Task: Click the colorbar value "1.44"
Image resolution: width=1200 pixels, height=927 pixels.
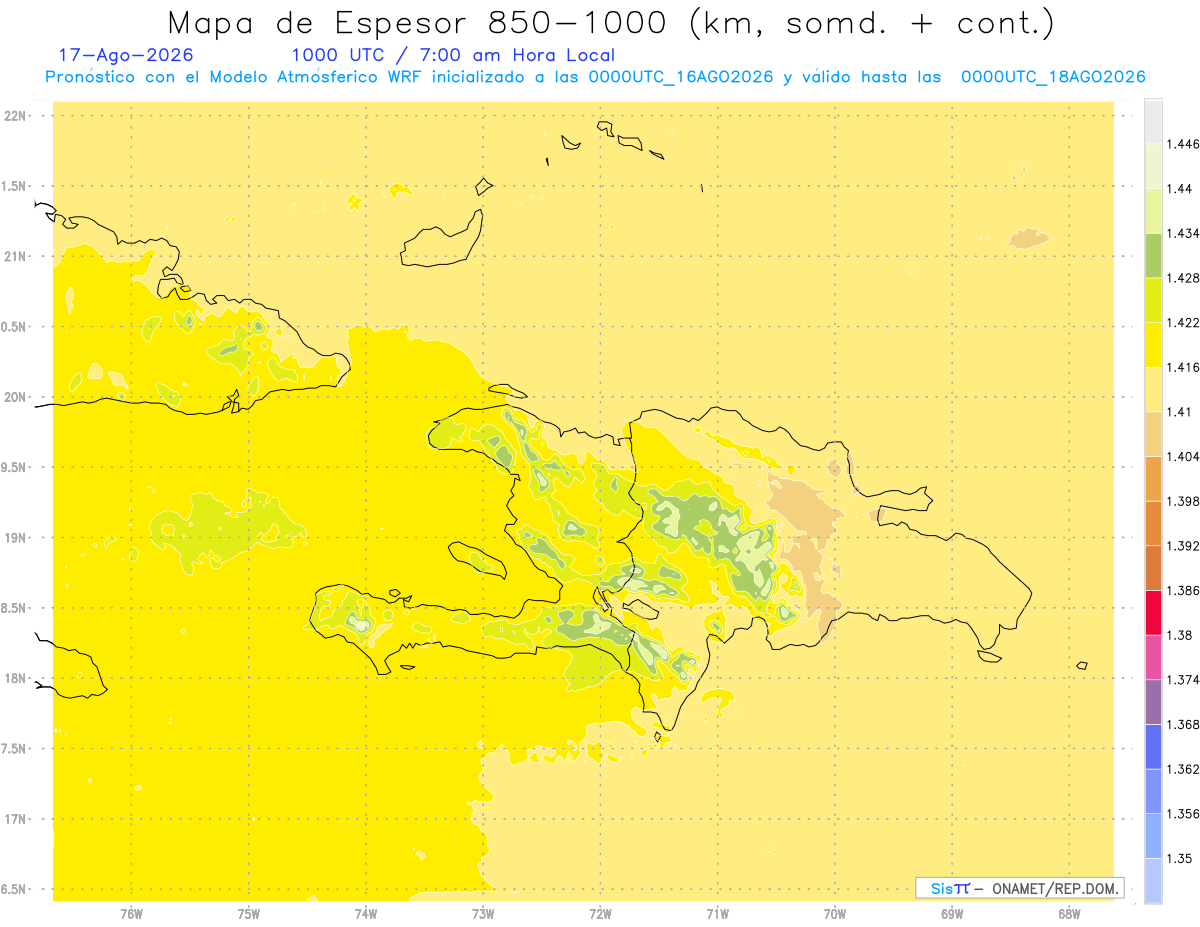Action: (x=1178, y=188)
